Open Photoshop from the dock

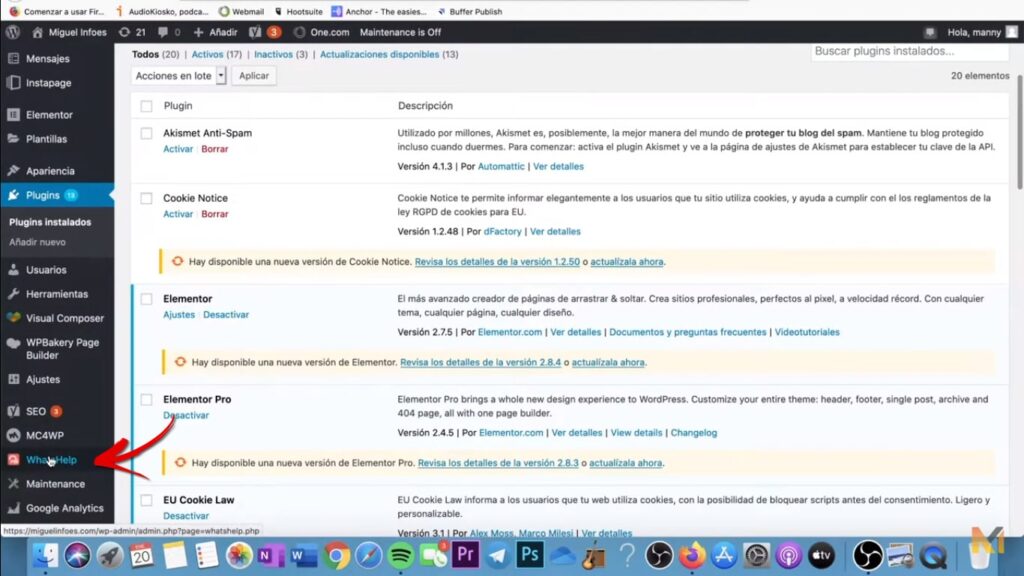[530, 556]
